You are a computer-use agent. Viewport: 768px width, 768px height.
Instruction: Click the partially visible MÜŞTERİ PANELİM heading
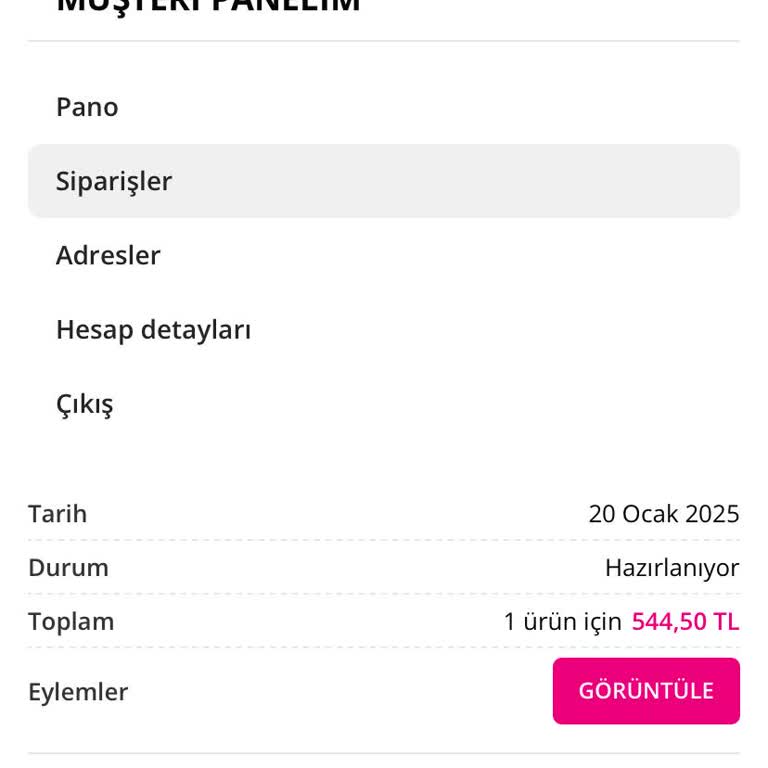pos(208,6)
